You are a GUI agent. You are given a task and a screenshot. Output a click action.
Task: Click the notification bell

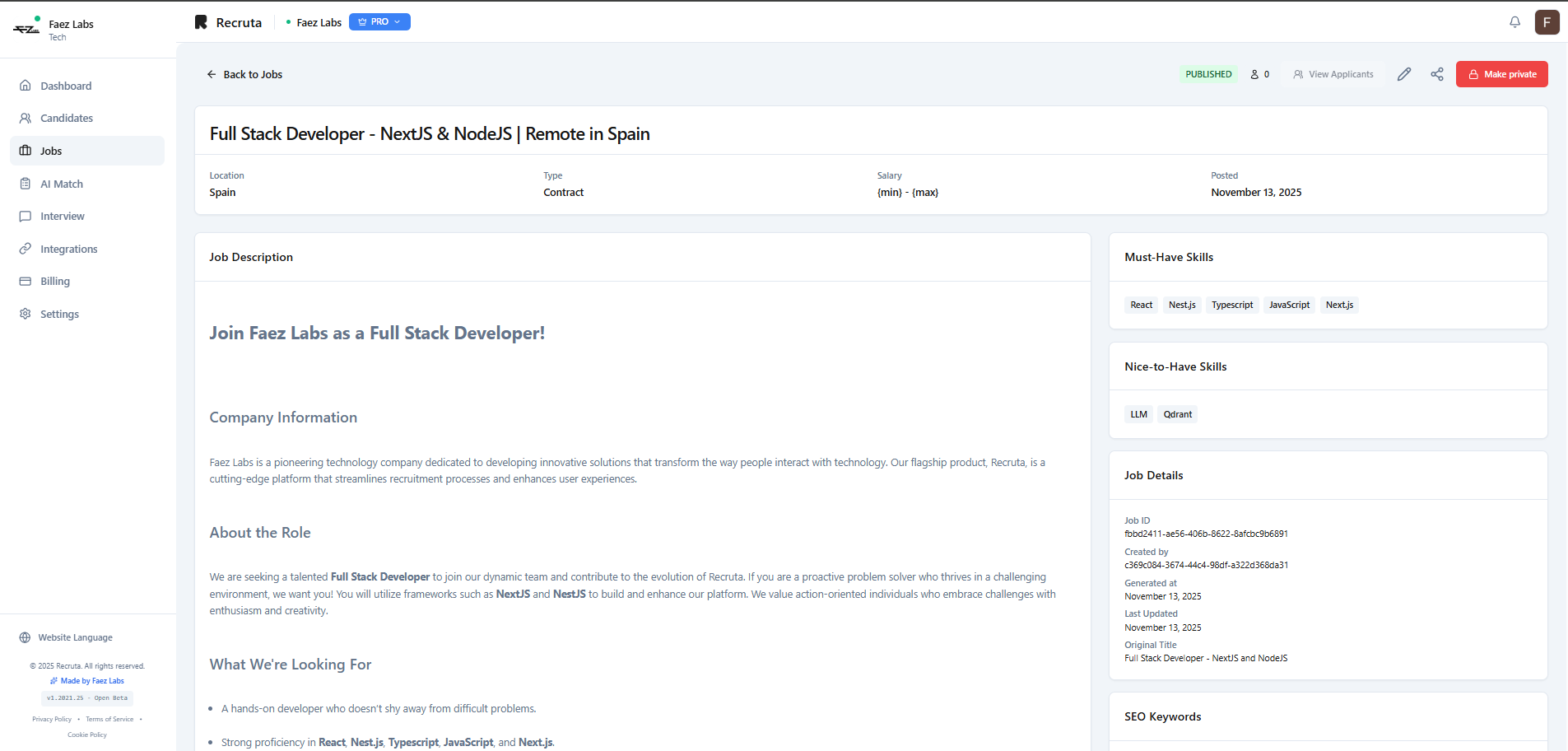click(x=1514, y=22)
